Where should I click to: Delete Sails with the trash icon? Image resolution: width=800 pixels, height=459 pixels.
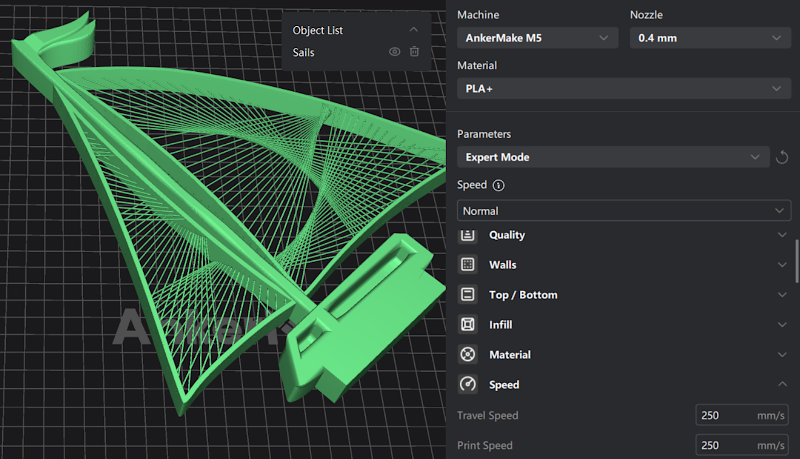coord(414,52)
